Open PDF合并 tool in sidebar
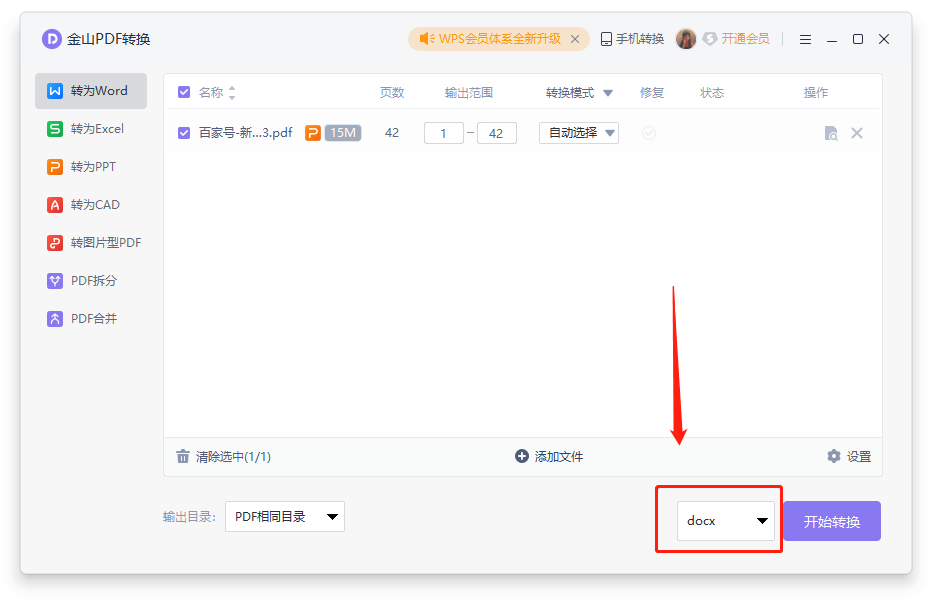 [91, 319]
